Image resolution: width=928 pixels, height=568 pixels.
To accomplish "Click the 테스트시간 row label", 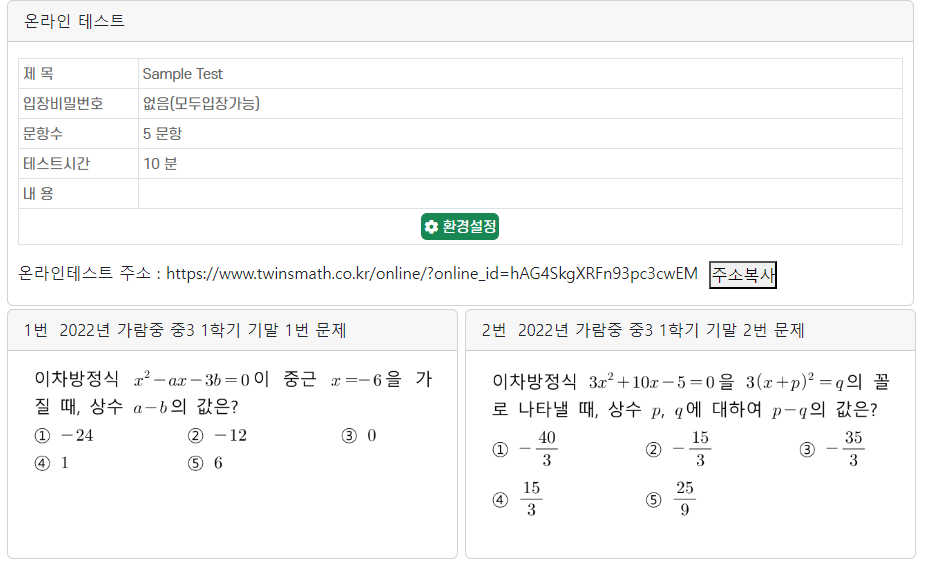I will pos(56,164).
